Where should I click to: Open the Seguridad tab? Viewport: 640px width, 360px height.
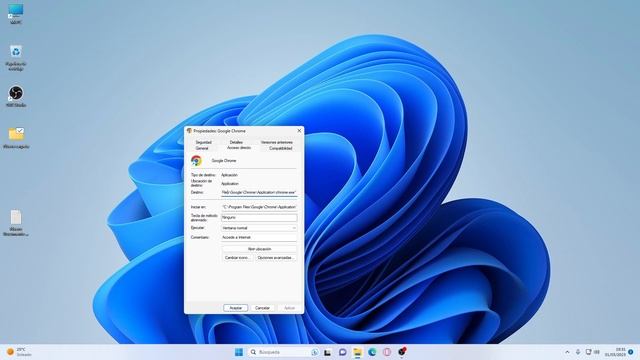click(203, 142)
